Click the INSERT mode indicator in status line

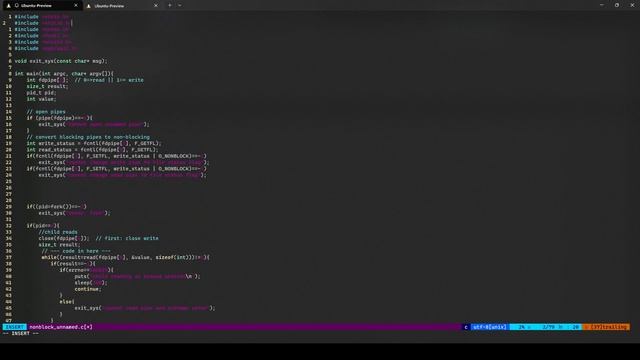[x=15, y=327]
